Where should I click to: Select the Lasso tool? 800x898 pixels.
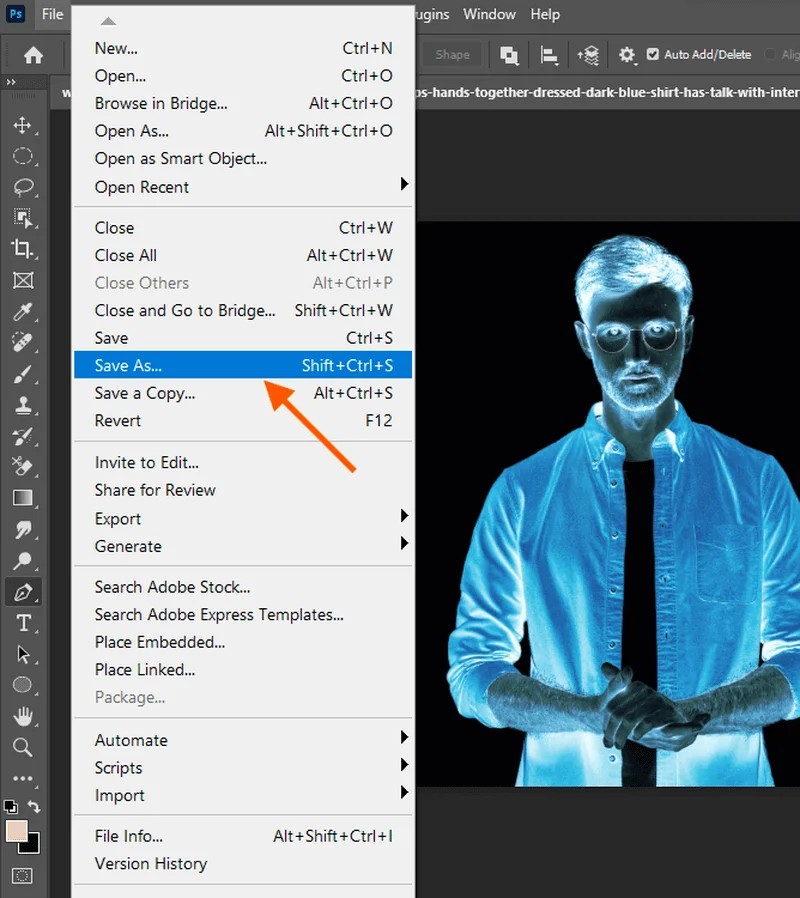23,187
